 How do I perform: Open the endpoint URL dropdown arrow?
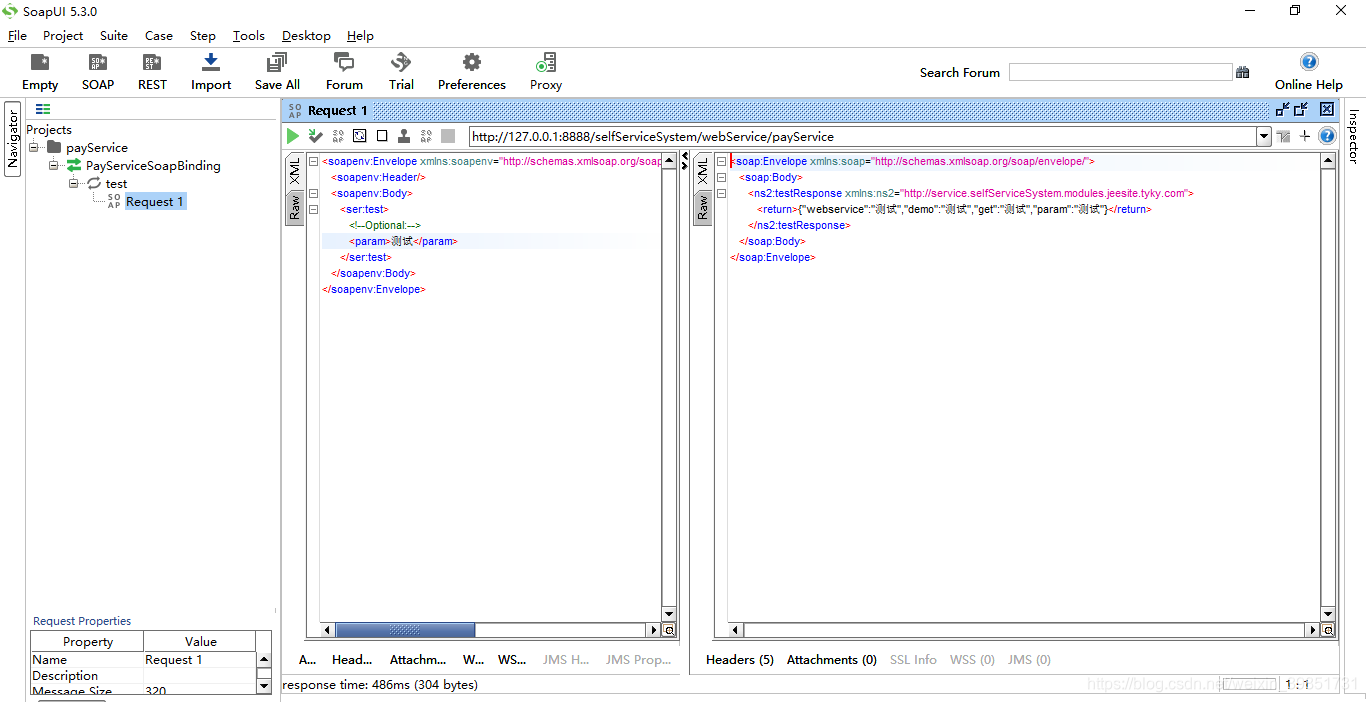[x=1264, y=136]
